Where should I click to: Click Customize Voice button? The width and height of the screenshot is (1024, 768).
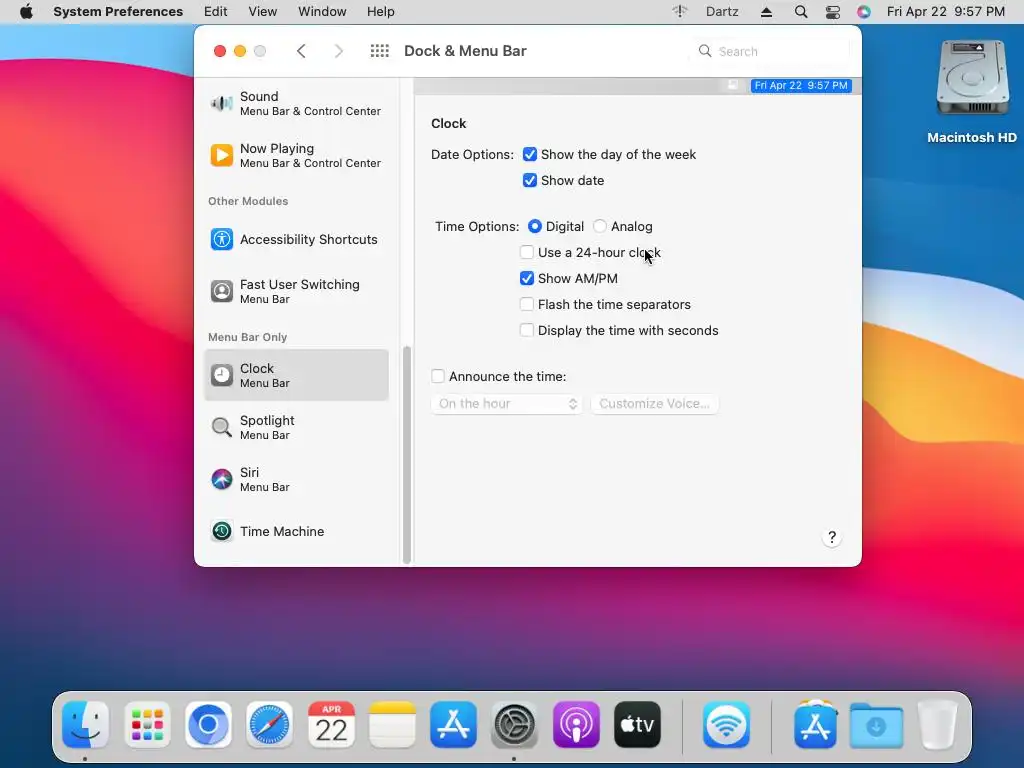click(654, 404)
